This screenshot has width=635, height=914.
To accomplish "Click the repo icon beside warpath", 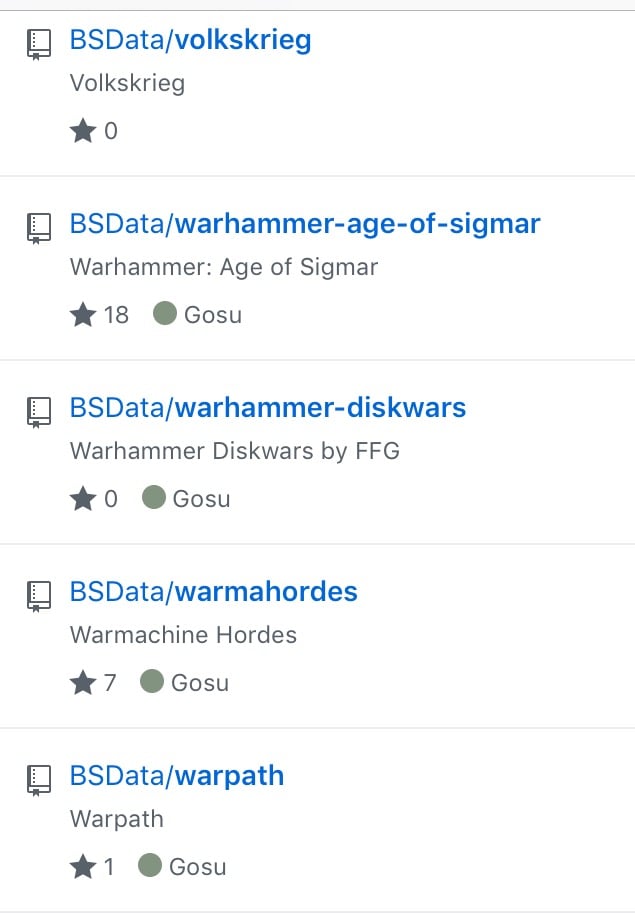I will click(39, 781).
